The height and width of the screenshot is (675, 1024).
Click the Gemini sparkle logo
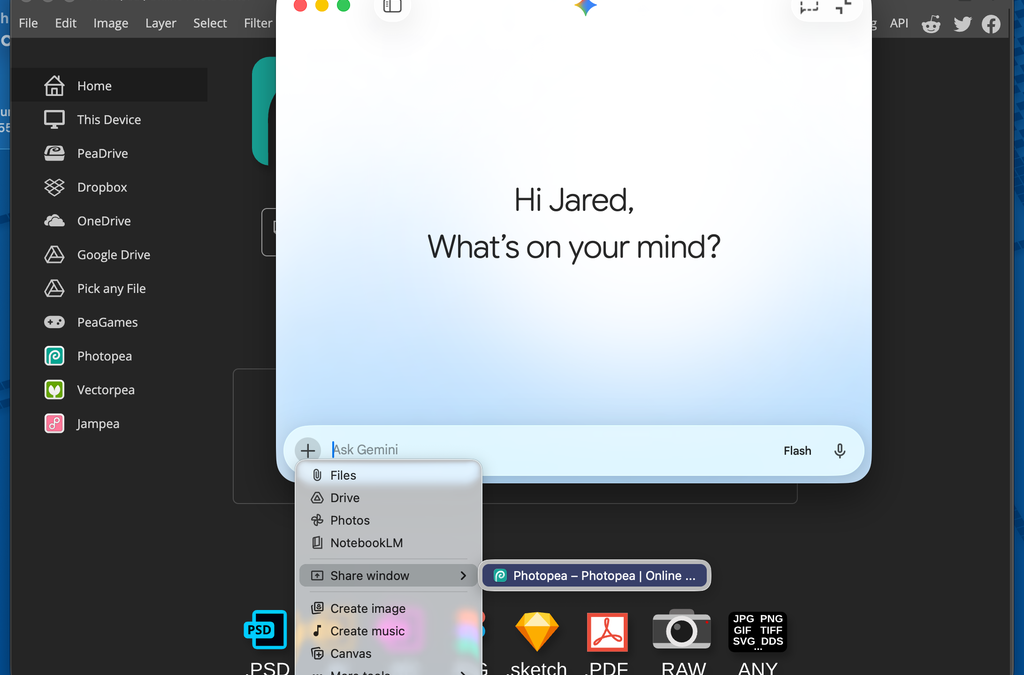point(585,6)
